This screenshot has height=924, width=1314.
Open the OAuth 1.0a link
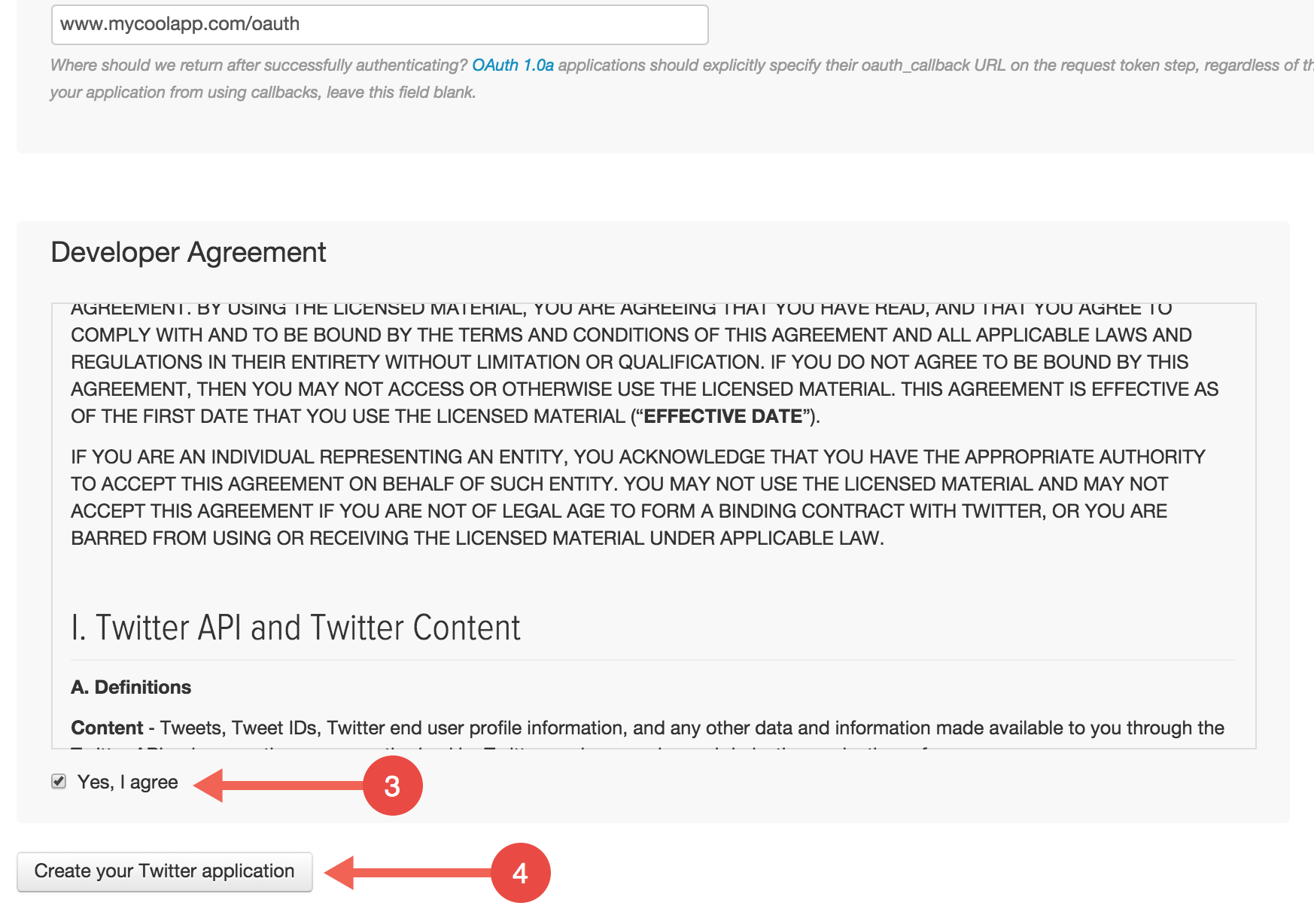click(x=513, y=65)
